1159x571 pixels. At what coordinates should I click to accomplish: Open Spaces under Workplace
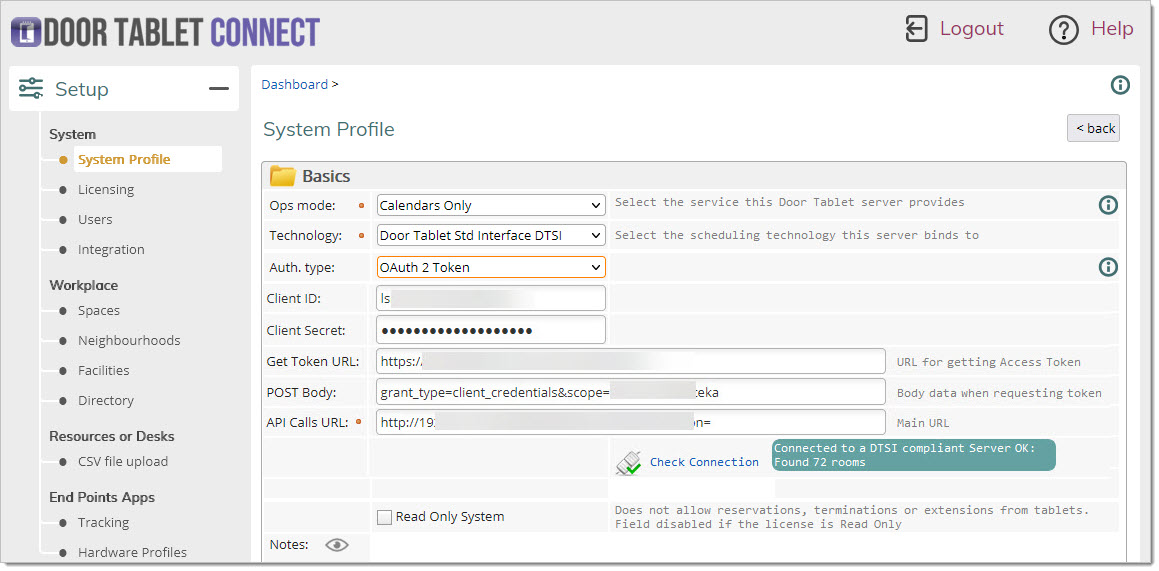coord(99,311)
